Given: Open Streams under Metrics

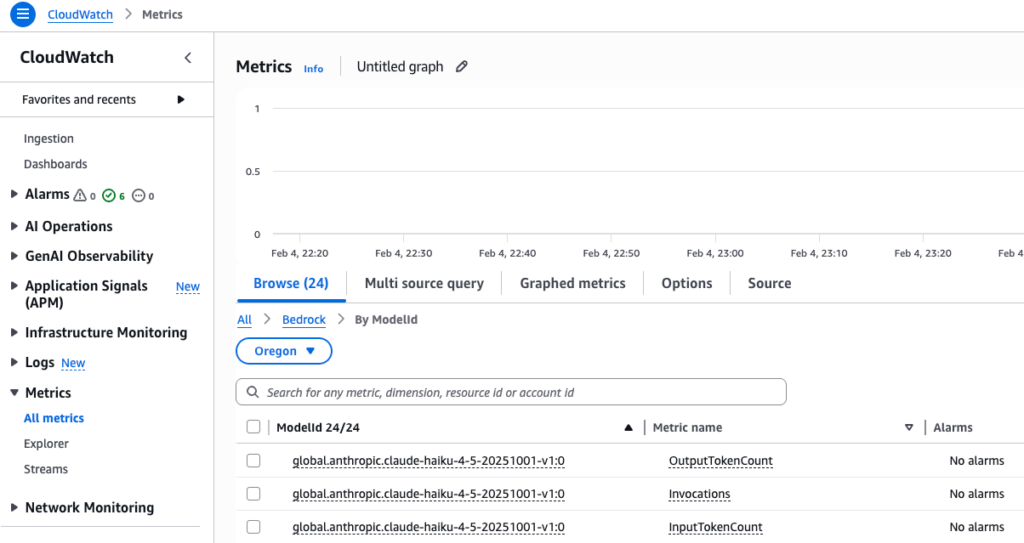Looking at the screenshot, I should (46, 469).
